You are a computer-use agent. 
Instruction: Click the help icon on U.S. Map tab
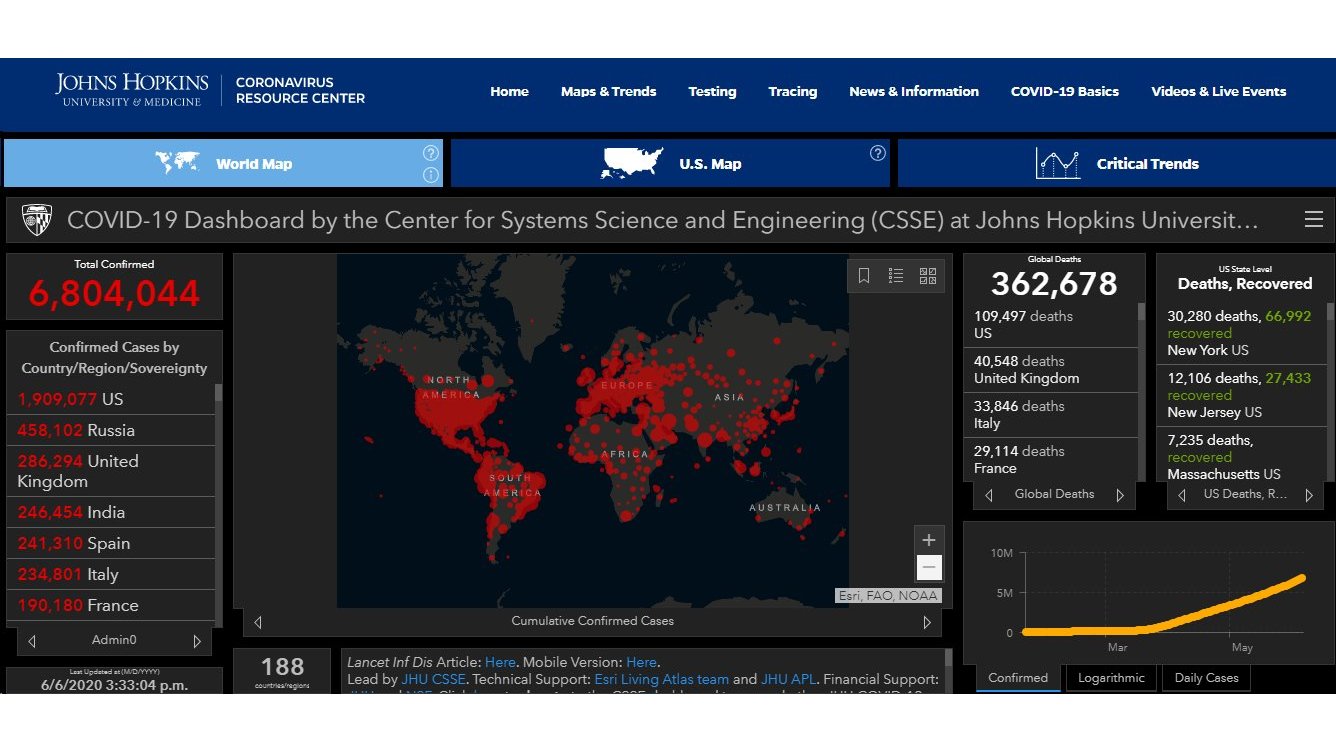pos(877,153)
